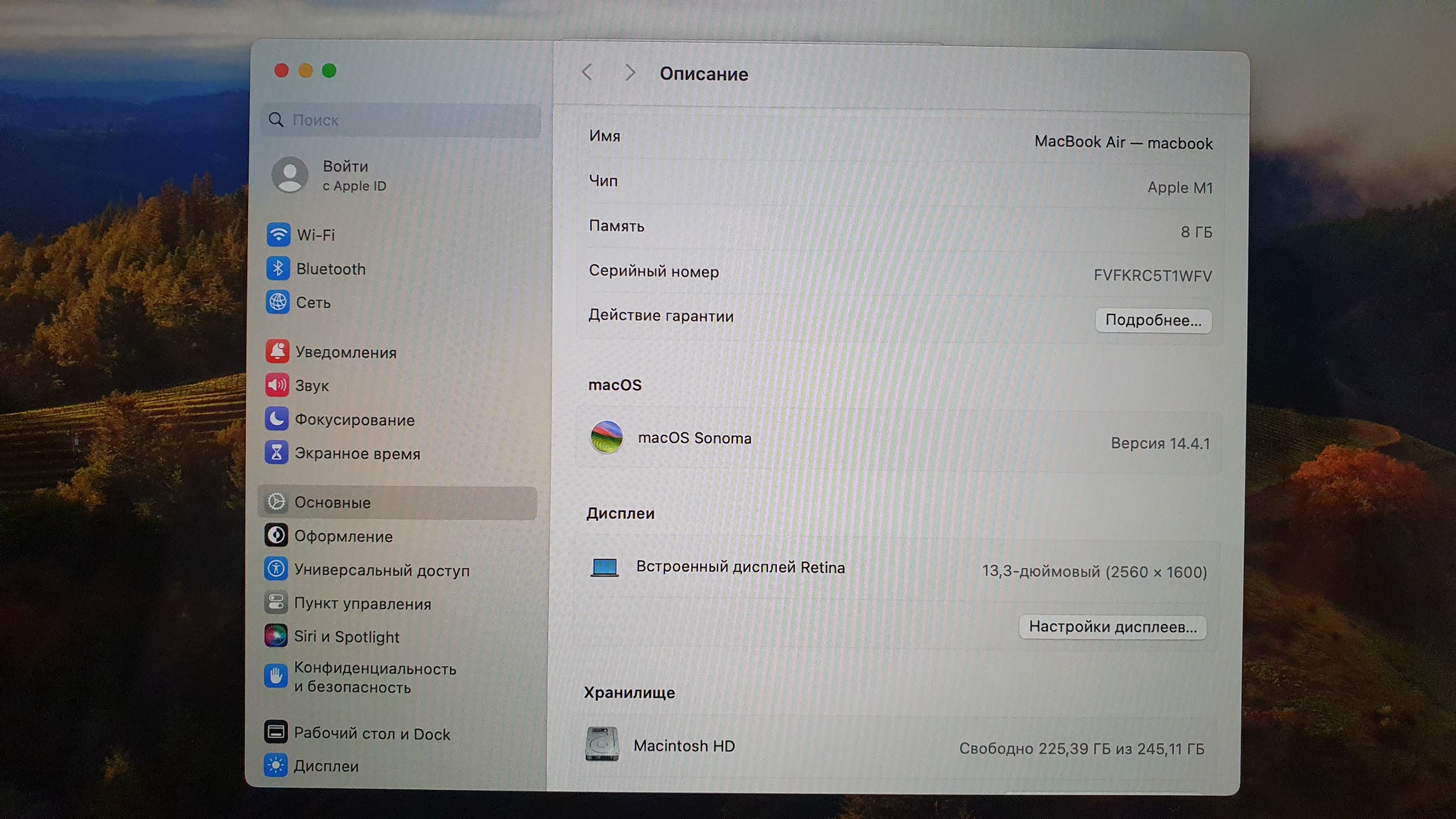
Task: Select the Notifications (Уведомления) bell icon
Action: (277, 351)
